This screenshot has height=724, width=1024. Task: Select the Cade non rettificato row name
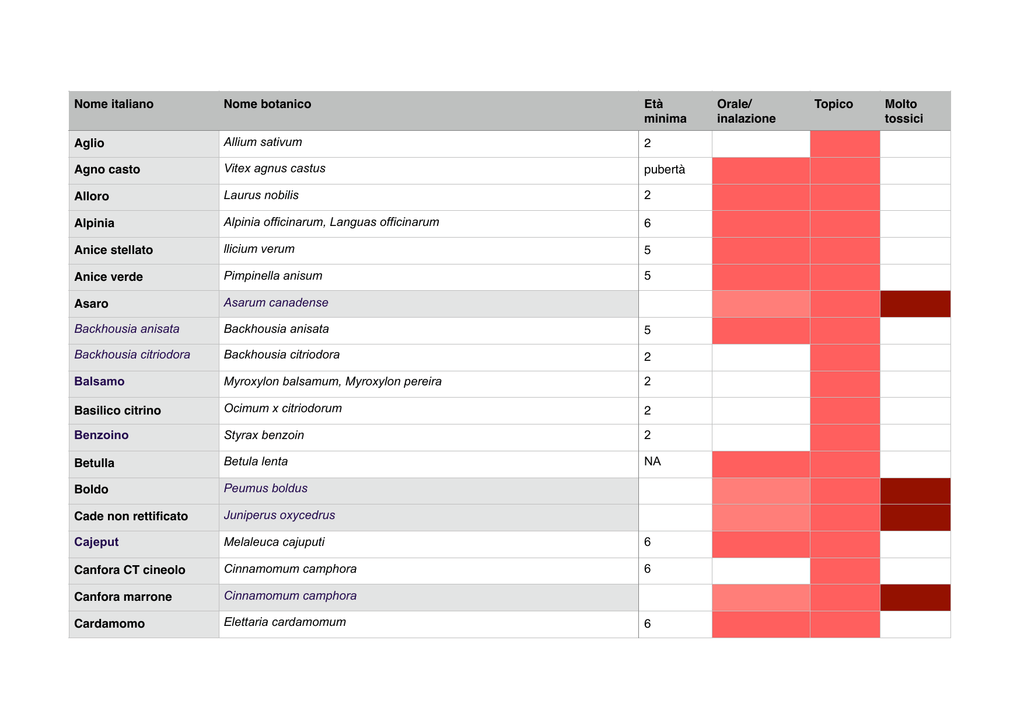pyautogui.click(x=131, y=516)
